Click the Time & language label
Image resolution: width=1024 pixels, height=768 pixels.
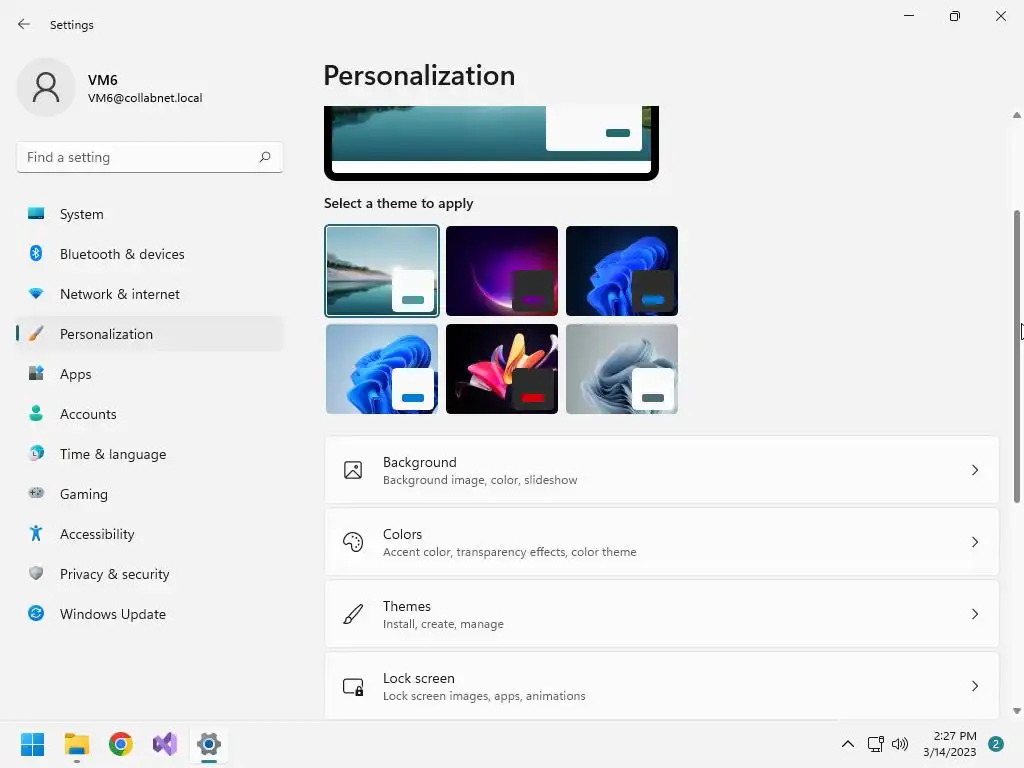point(113,454)
